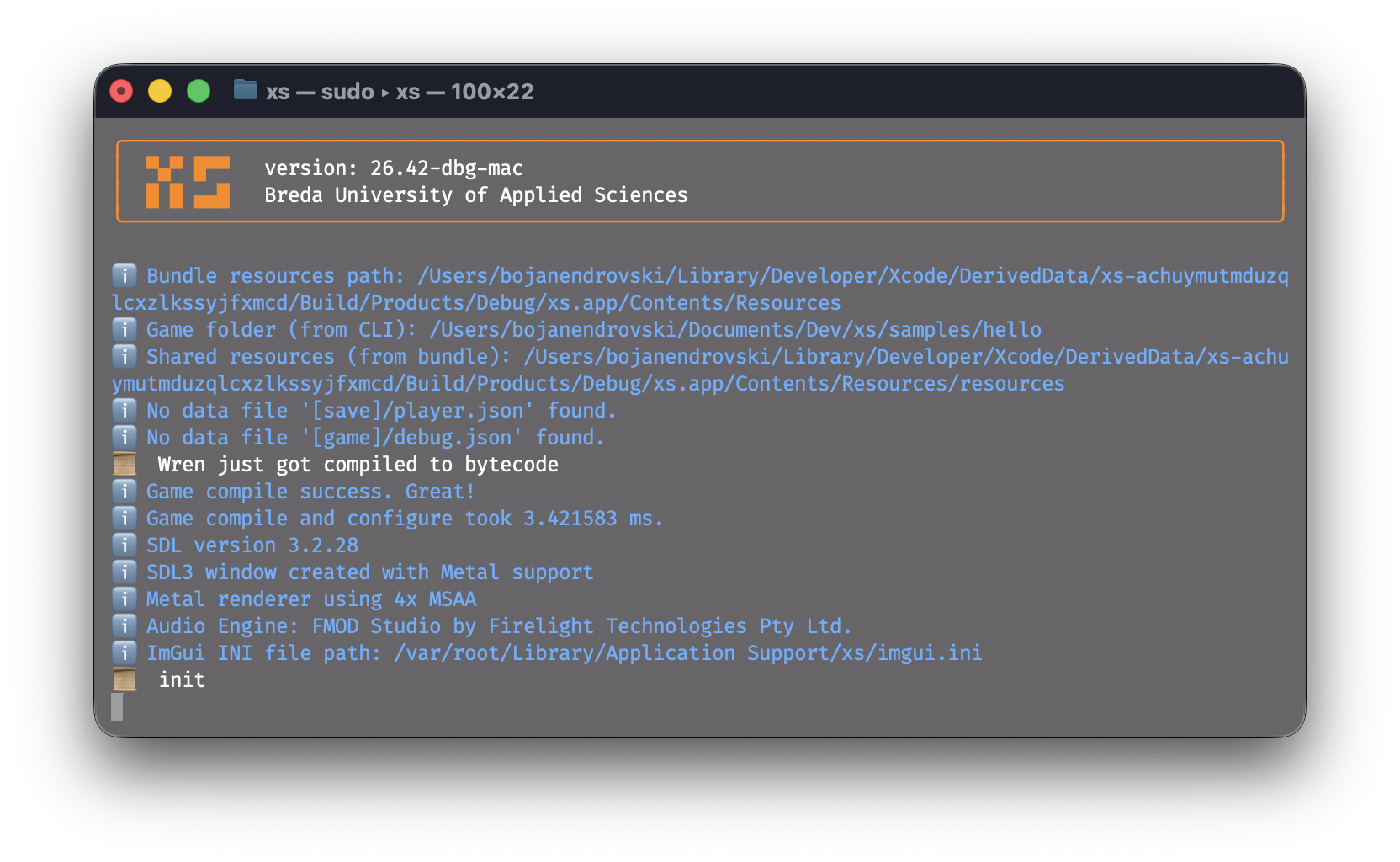Image resolution: width=1400 pixels, height=862 pixels.
Task: Click the info icon next to 'Audio Engine: FMOD Studio'
Action: tap(124, 625)
